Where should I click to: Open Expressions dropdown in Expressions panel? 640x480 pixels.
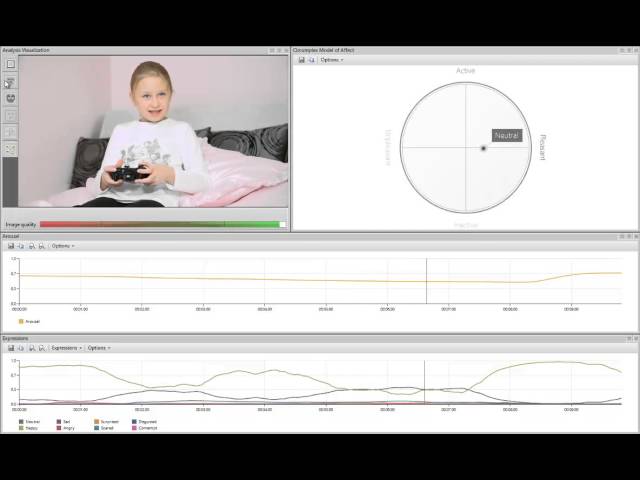tap(67, 348)
